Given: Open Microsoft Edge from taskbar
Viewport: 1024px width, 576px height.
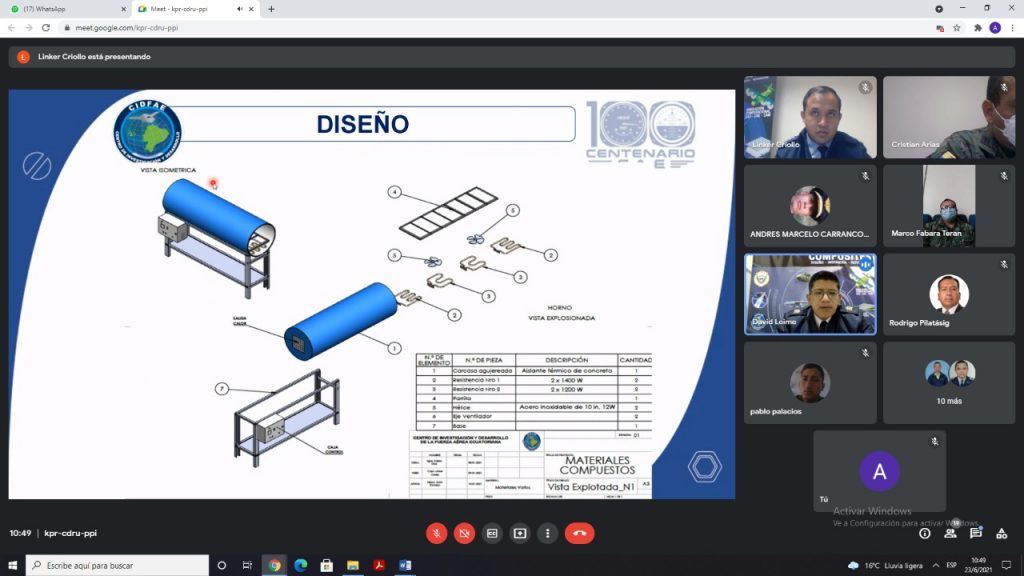Looking at the screenshot, I should [x=300, y=566].
